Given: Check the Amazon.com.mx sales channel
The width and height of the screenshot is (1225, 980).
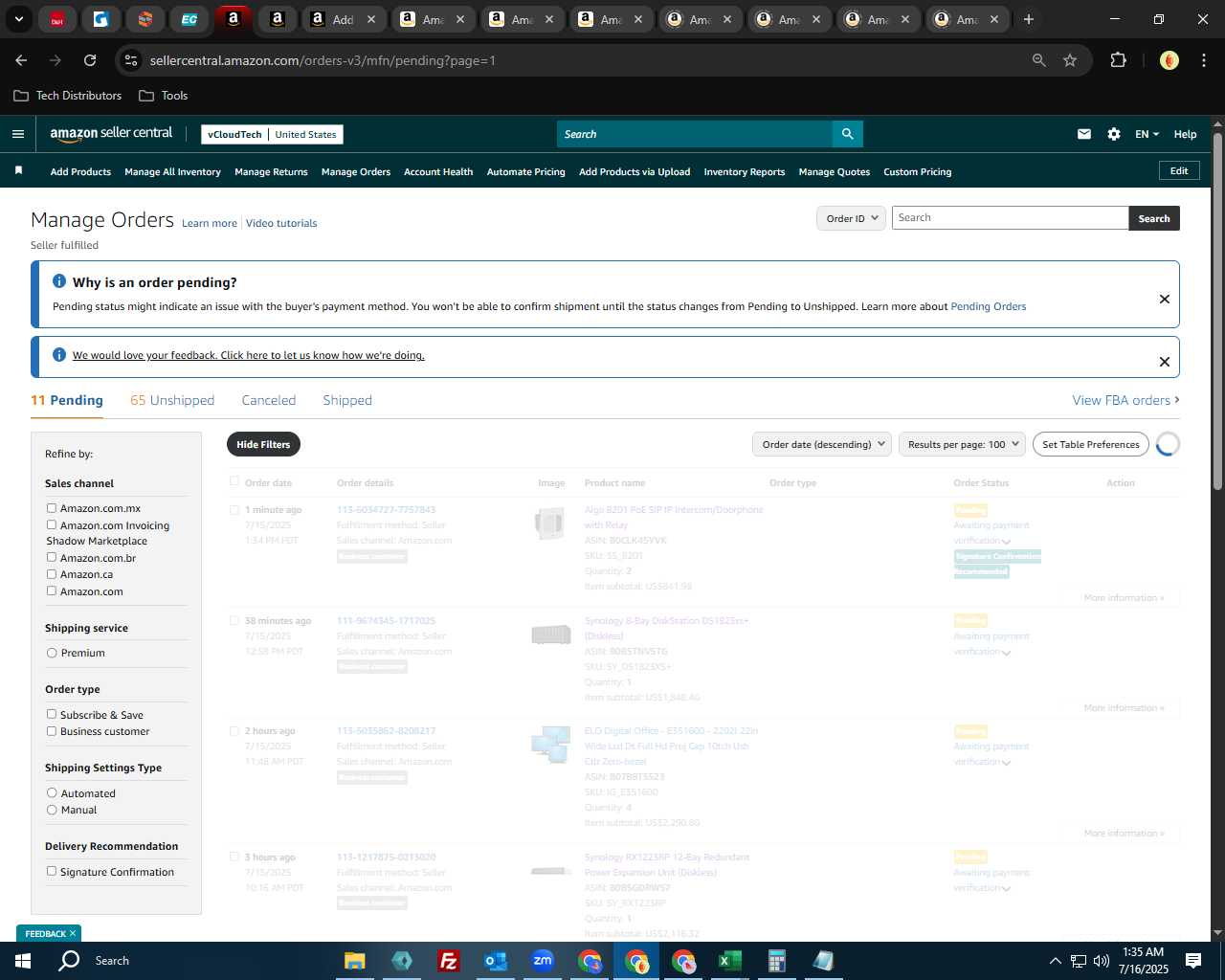Looking at the screenshot, I should (x=52, y=508).
